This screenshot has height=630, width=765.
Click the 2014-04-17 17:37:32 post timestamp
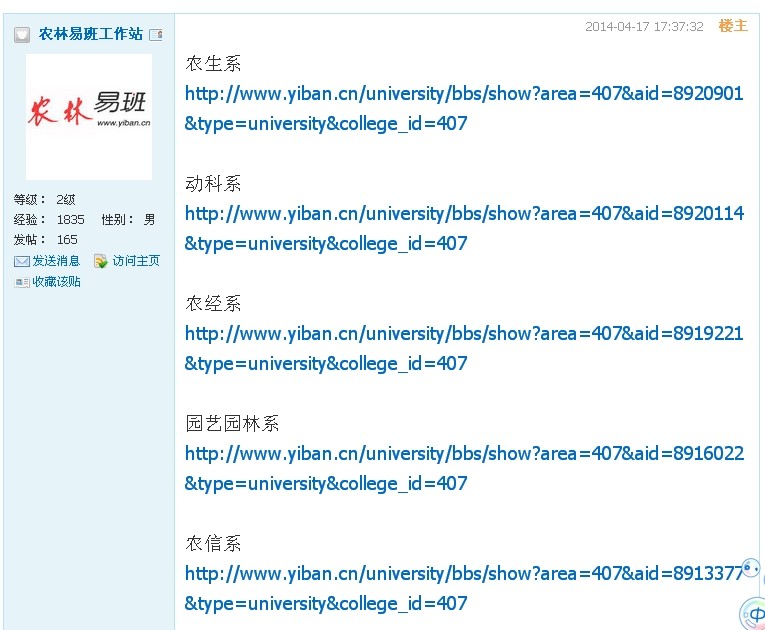tap(644, 27)
